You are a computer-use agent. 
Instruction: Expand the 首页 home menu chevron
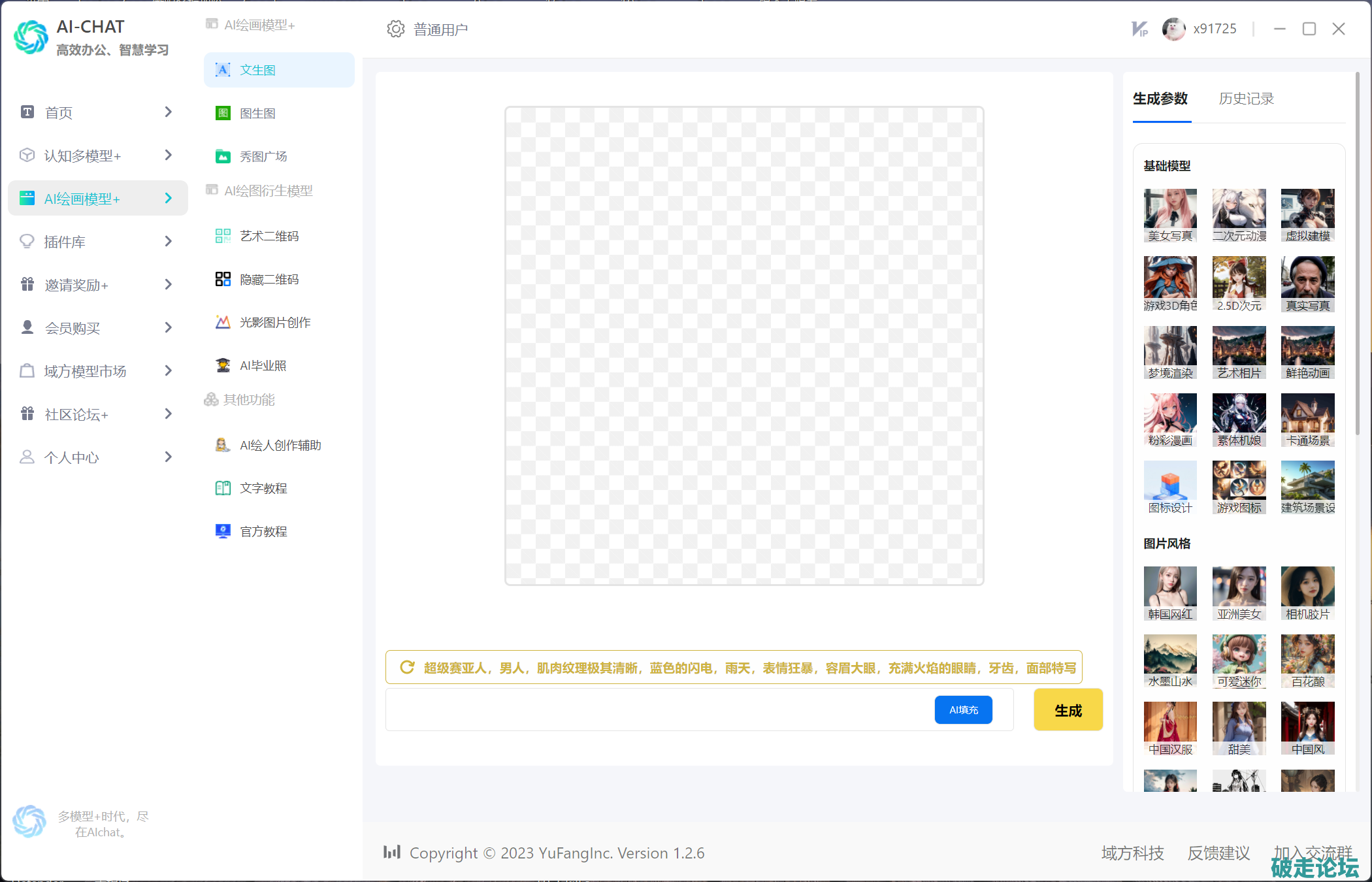[x=168, y=112]
